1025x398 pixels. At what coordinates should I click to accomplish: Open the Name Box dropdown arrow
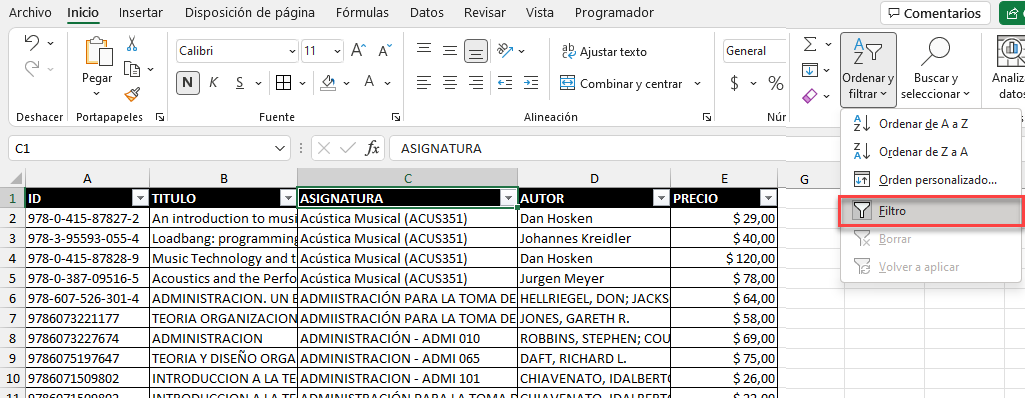click(281, 149)
